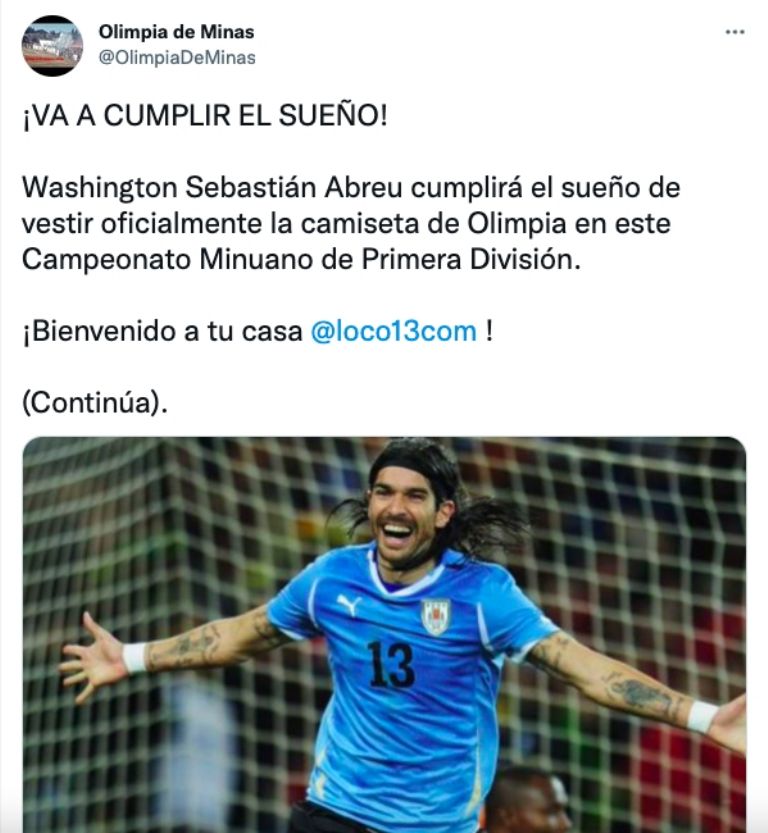The width and height of the screenshot is (768, 833).
Task: Open the tweet's three-dot more options menu
Action: click(735, 32)
